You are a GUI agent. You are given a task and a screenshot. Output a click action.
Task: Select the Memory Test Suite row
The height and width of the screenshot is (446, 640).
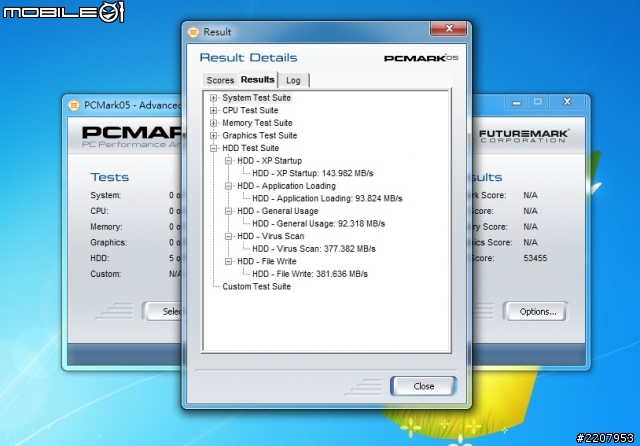[x=257, y=123]
